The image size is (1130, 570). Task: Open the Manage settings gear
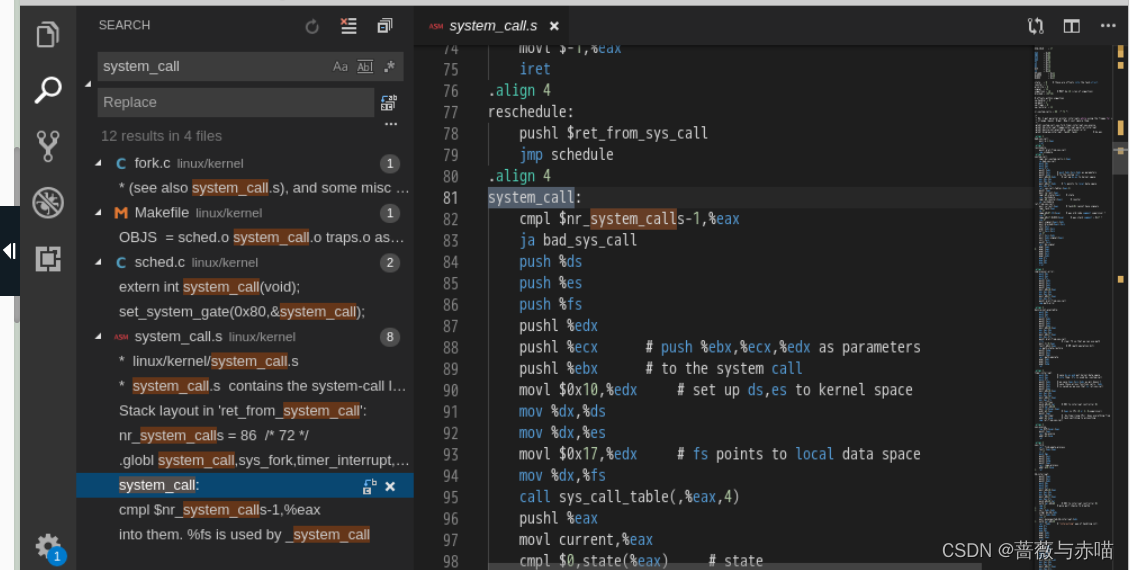coord(48,547)
